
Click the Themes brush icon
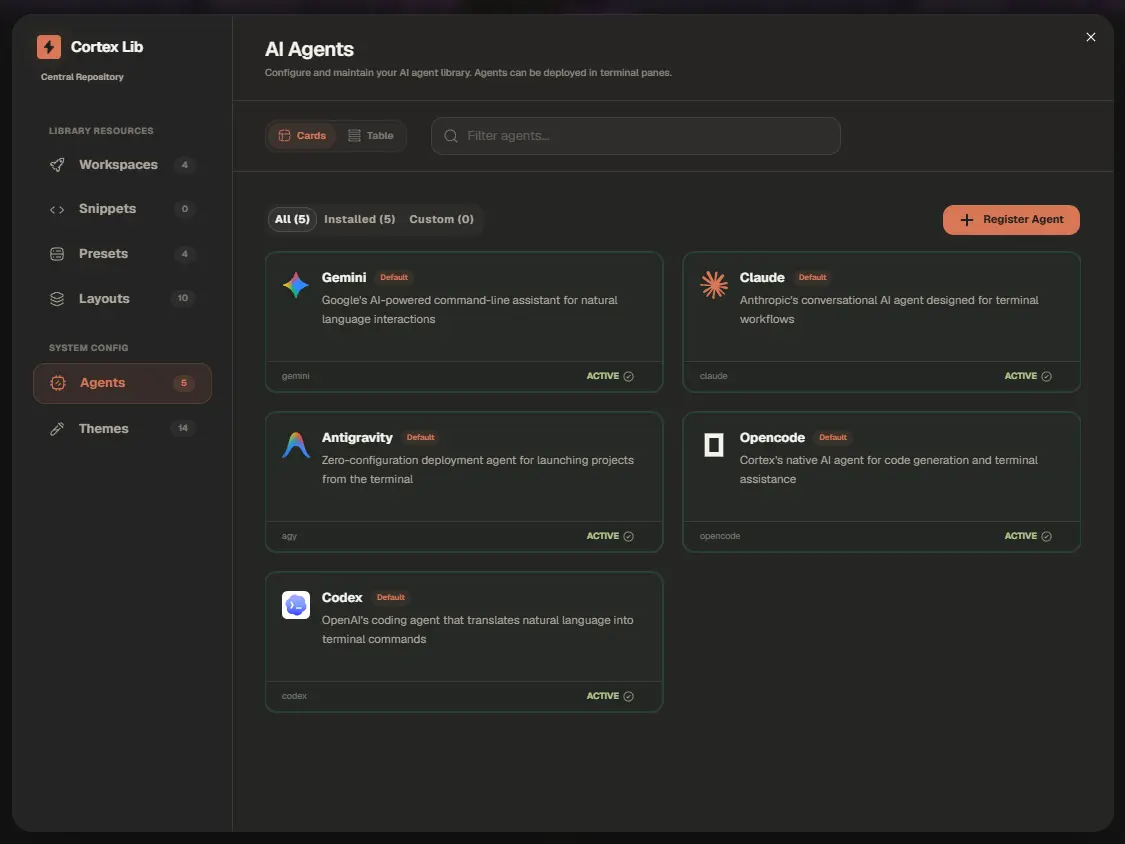(x=57, y=428)
